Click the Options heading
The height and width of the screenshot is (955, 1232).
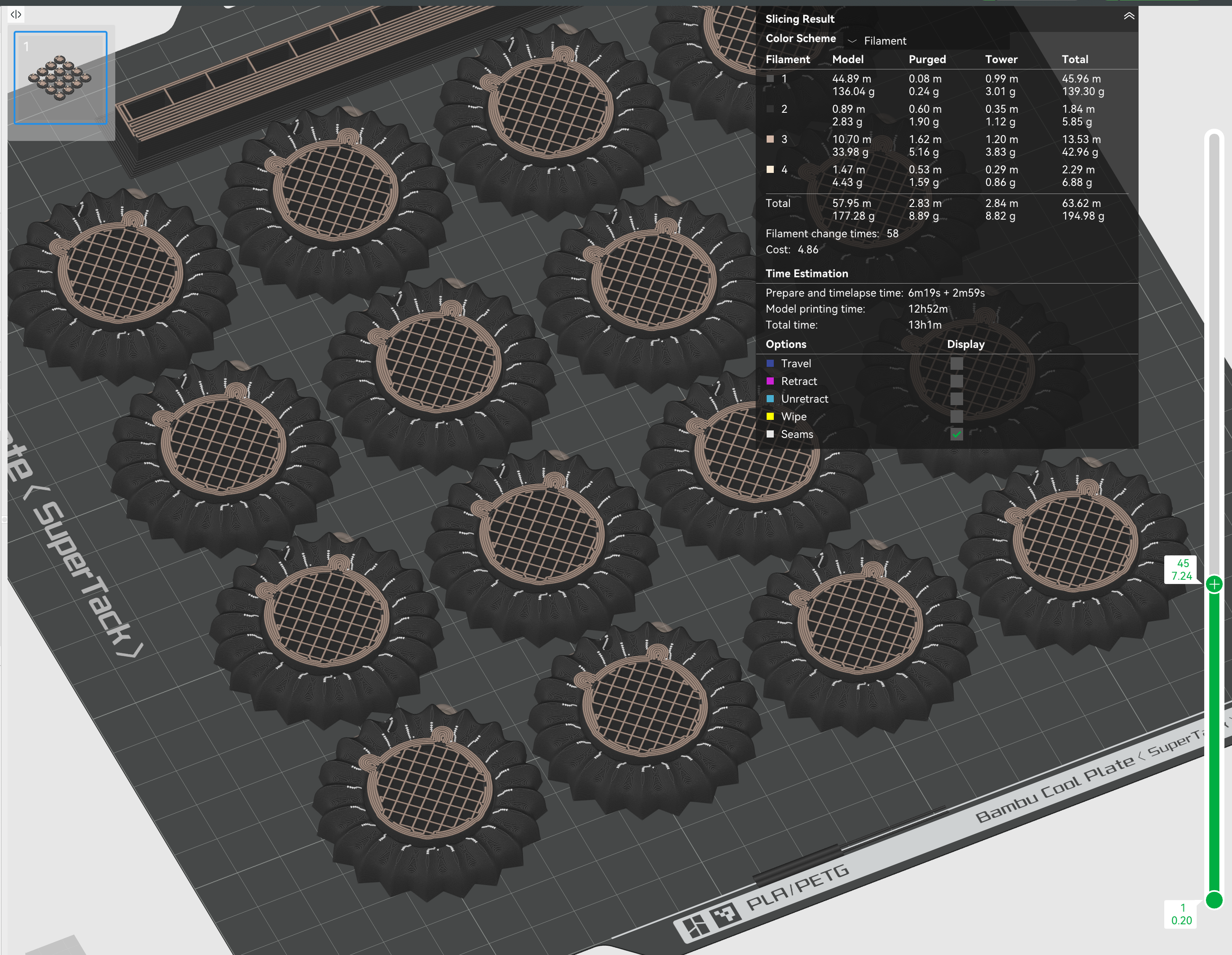pyautogui.click(x=786, y=344)
